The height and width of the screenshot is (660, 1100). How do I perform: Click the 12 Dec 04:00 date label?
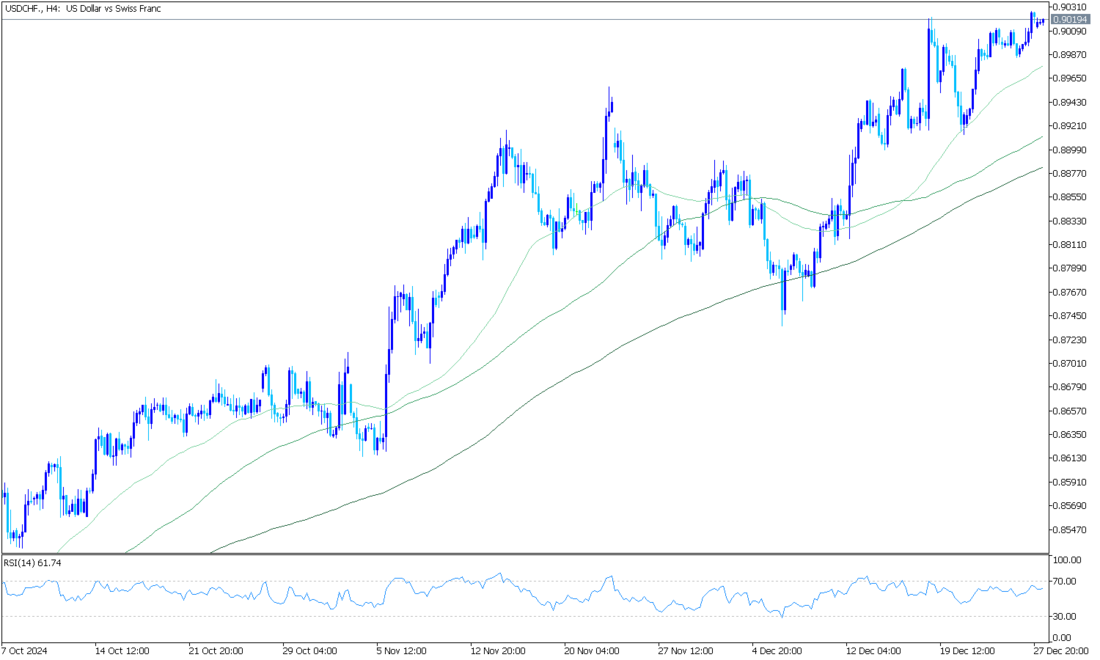[874, 651]
